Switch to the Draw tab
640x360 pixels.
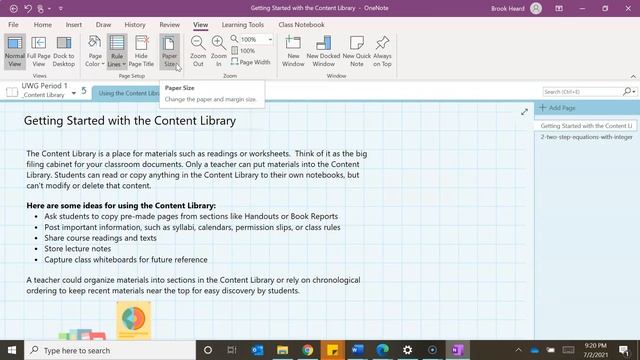[103, 24]
